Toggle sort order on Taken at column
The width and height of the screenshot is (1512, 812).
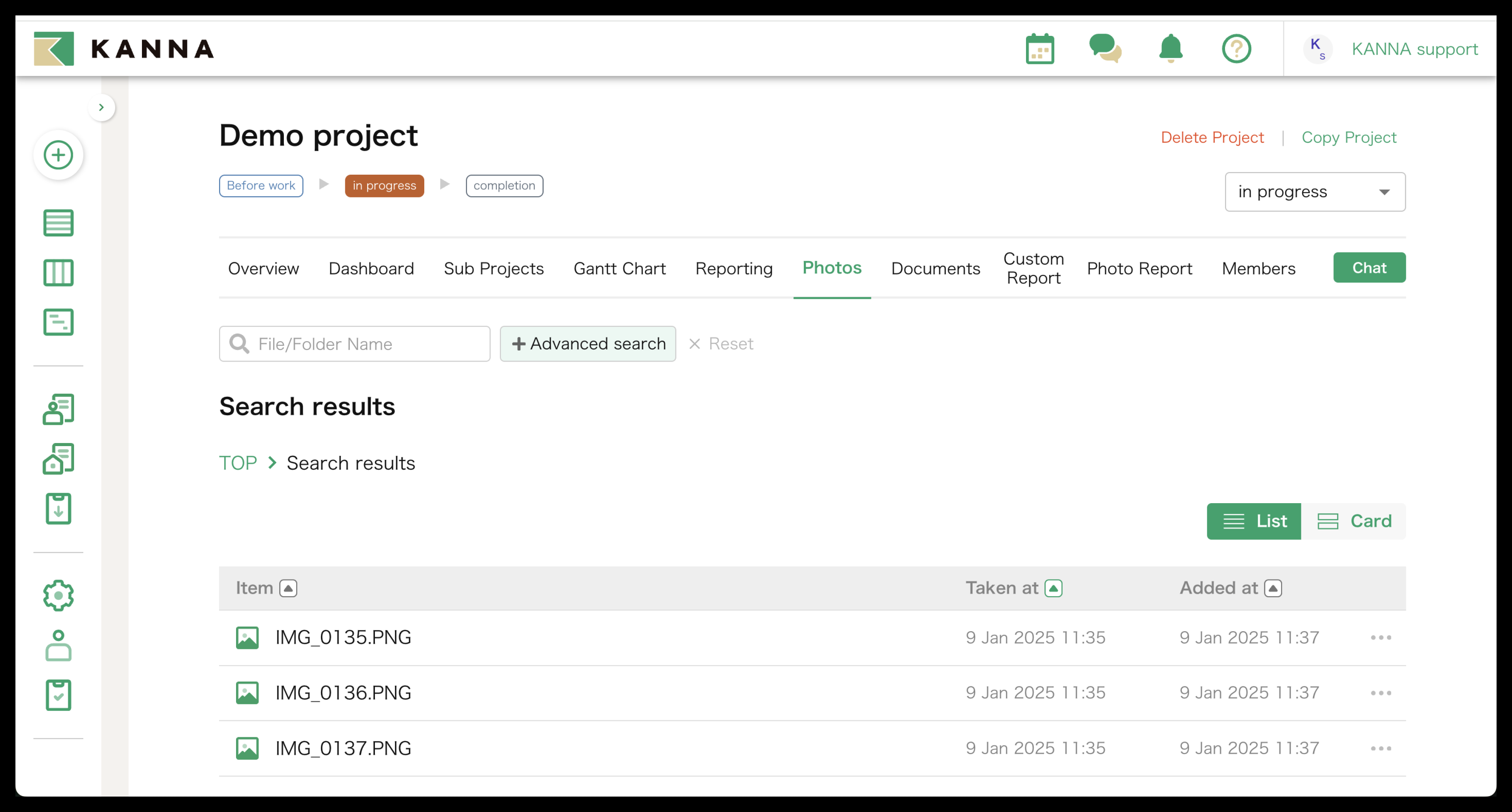coord(1054,588)
